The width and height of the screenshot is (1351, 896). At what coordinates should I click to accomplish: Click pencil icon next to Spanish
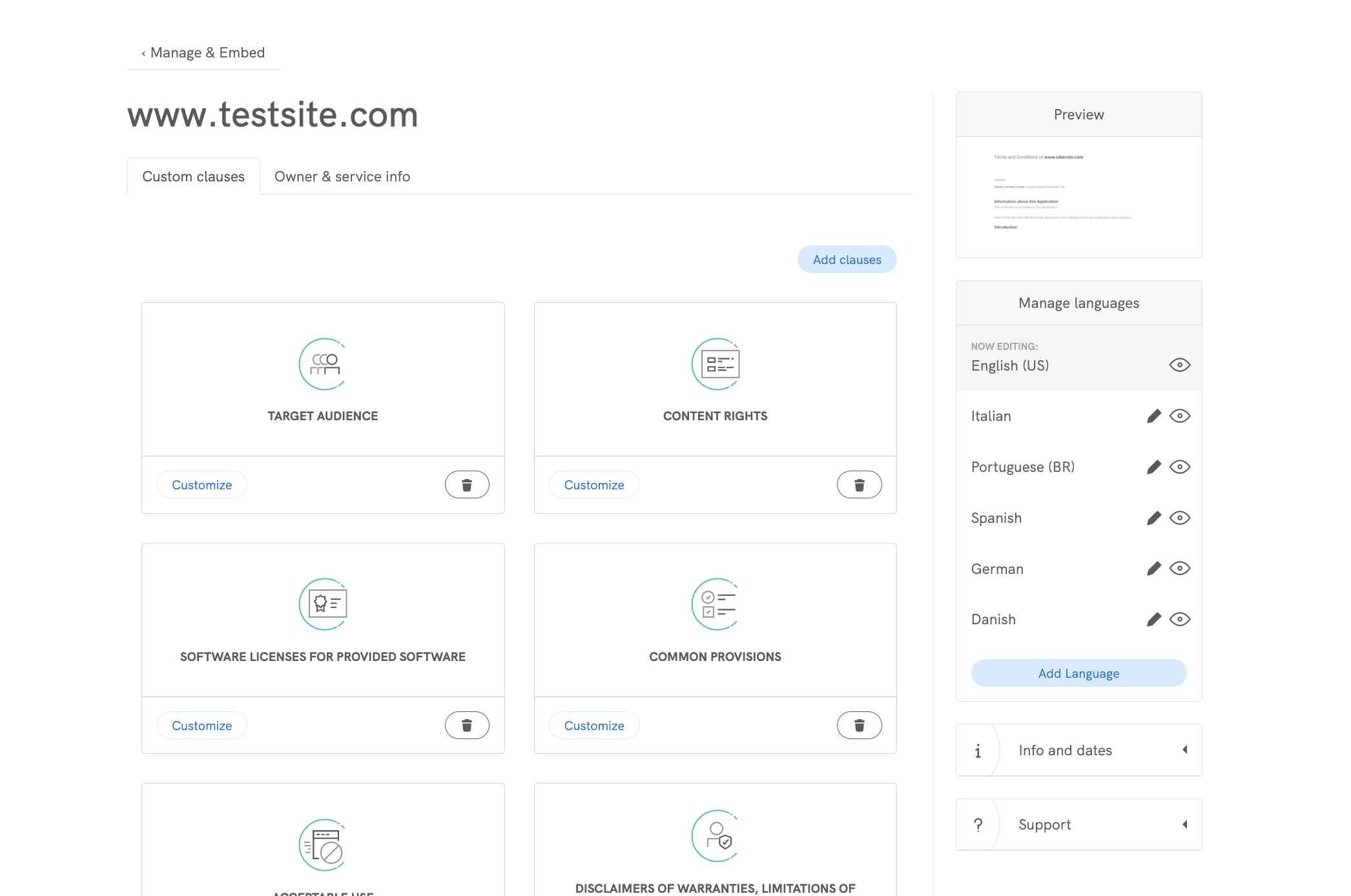tap(1153, 518)
